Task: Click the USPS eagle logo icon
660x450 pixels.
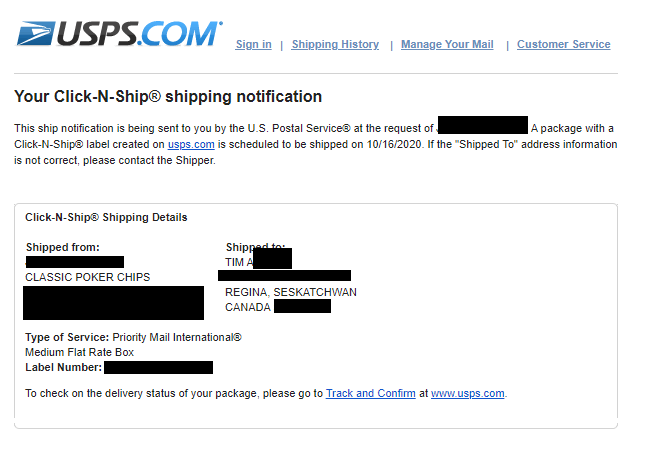Action: (34, 33)
